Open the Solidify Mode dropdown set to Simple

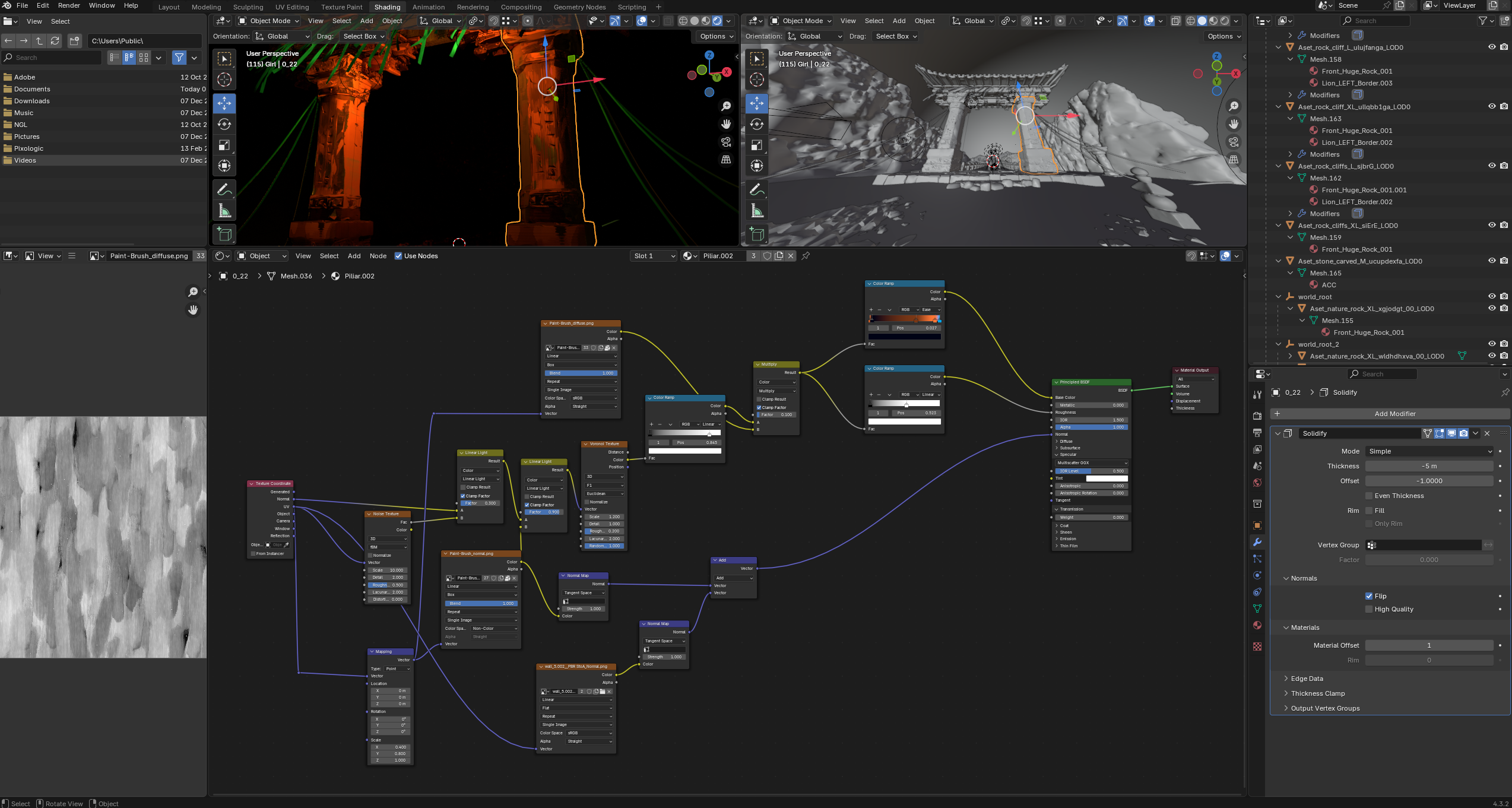tap(1428, 451)
